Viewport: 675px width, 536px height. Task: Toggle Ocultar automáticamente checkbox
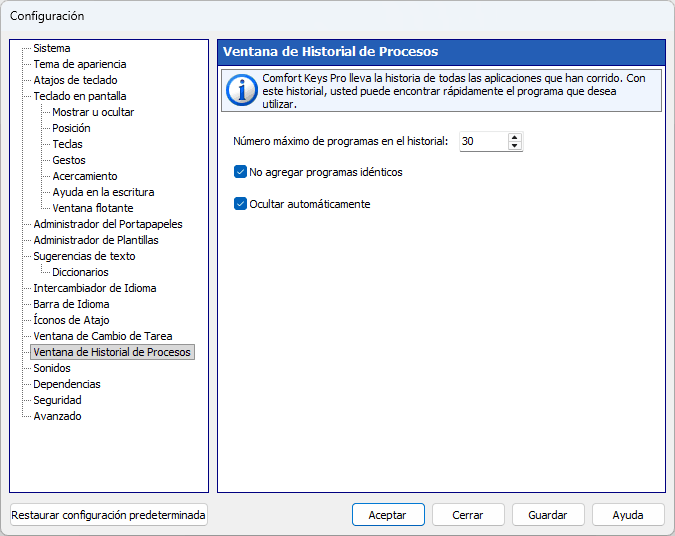pos(240,204)
